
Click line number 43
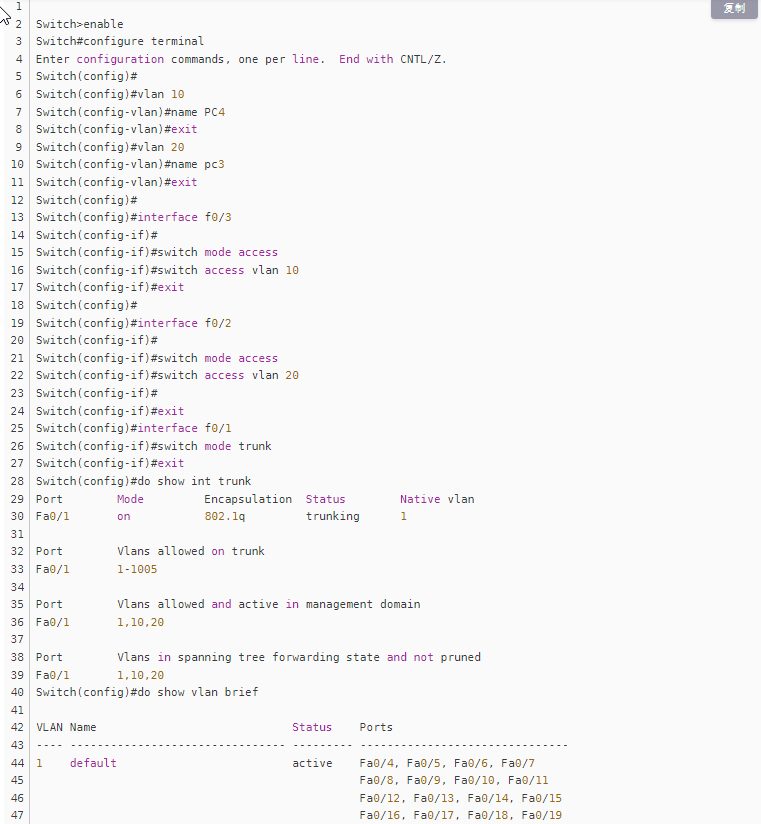[x=17, y=745]
